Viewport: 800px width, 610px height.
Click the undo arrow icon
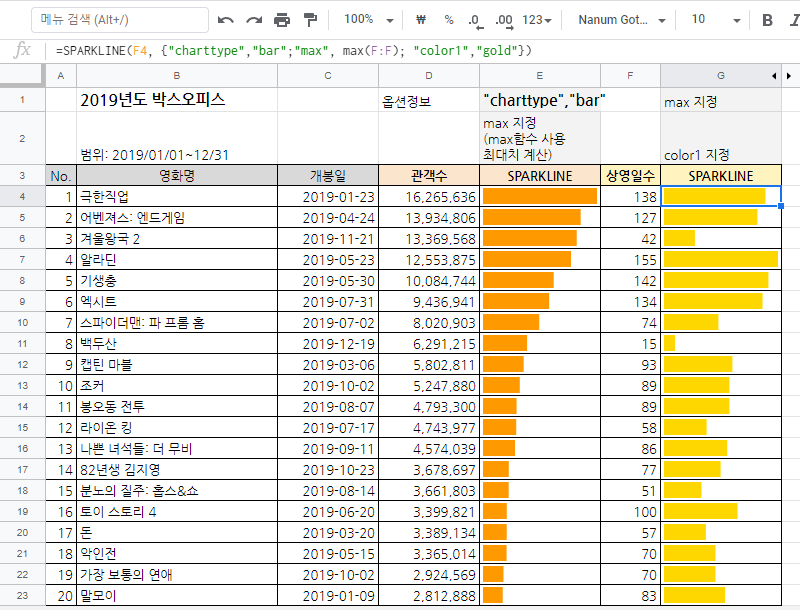click(x=226, y=20)
